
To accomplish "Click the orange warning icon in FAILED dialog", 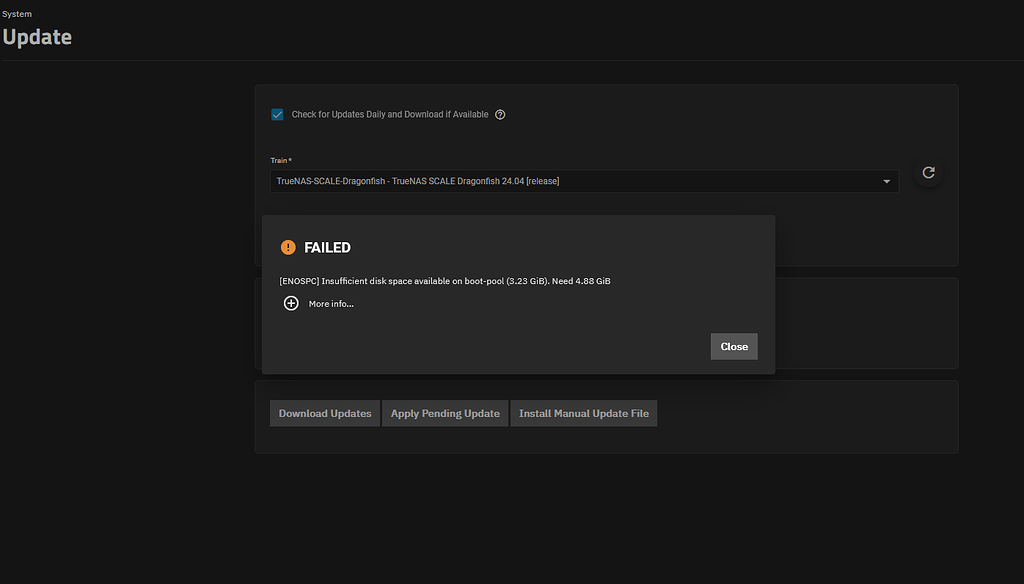I will pyautogui.click(x=288, y=246).
